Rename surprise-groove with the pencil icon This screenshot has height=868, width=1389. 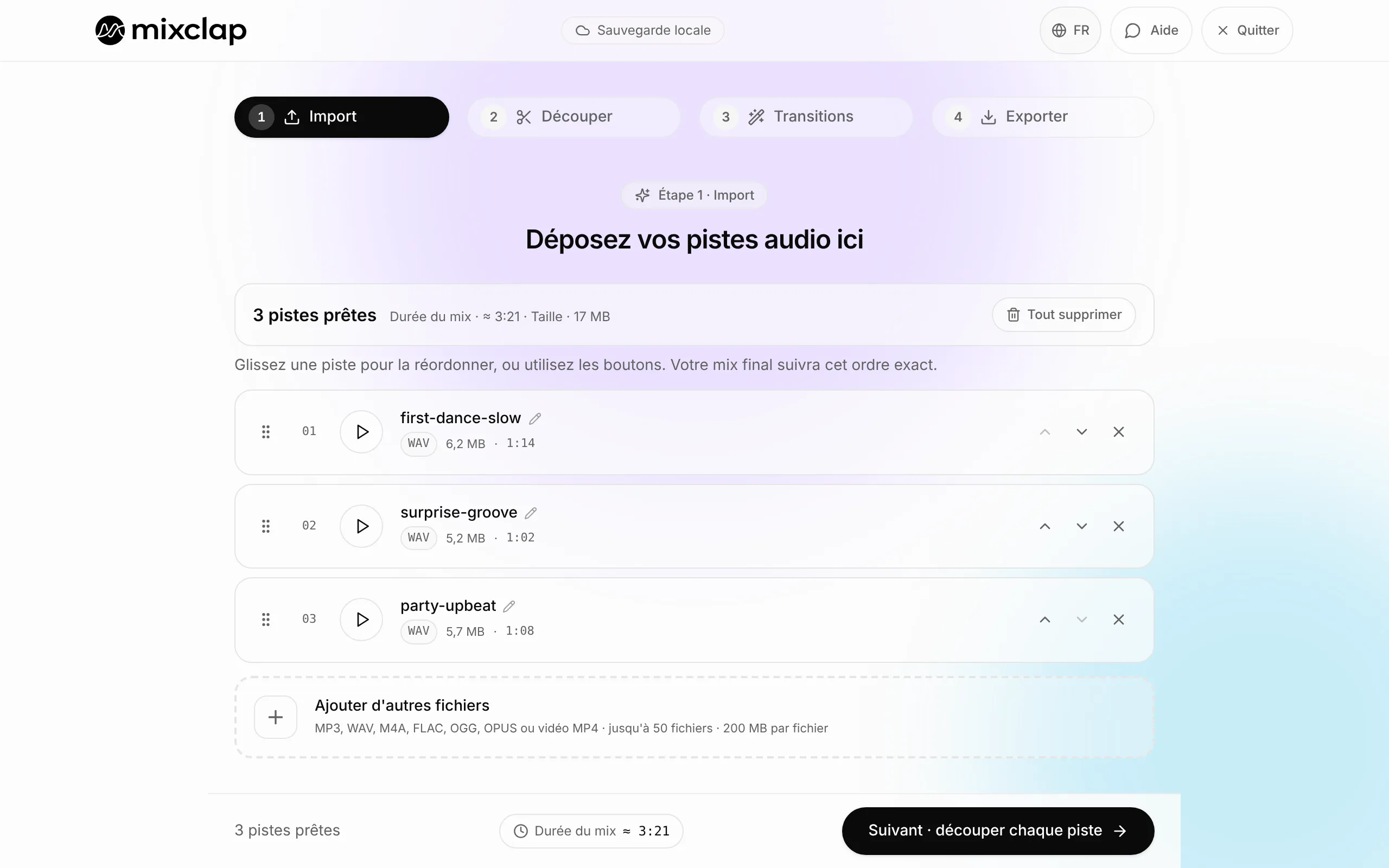(x=531, y=513)
